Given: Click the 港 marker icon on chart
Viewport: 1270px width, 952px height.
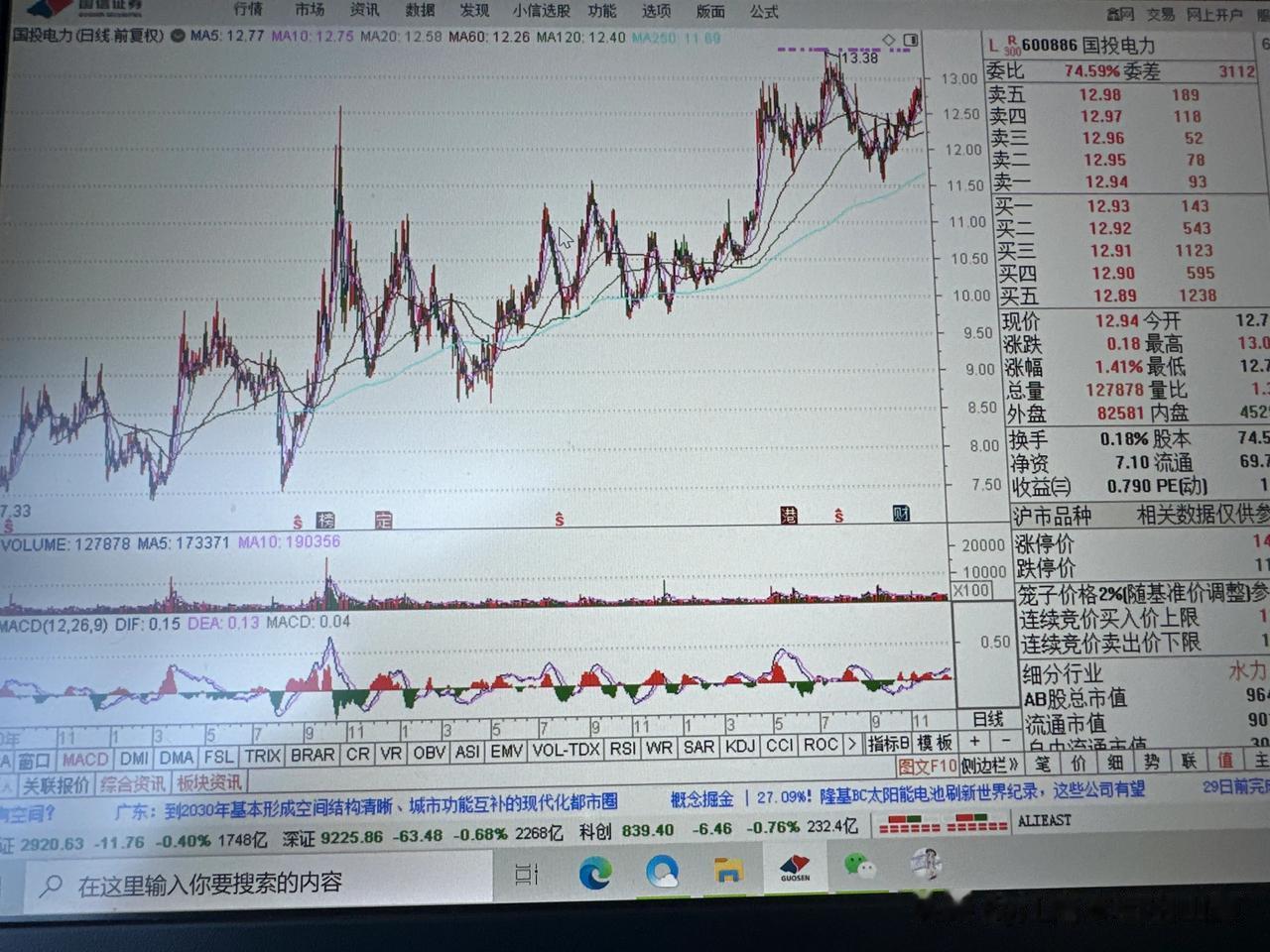Looking at the screenshot, I should 789,515.
